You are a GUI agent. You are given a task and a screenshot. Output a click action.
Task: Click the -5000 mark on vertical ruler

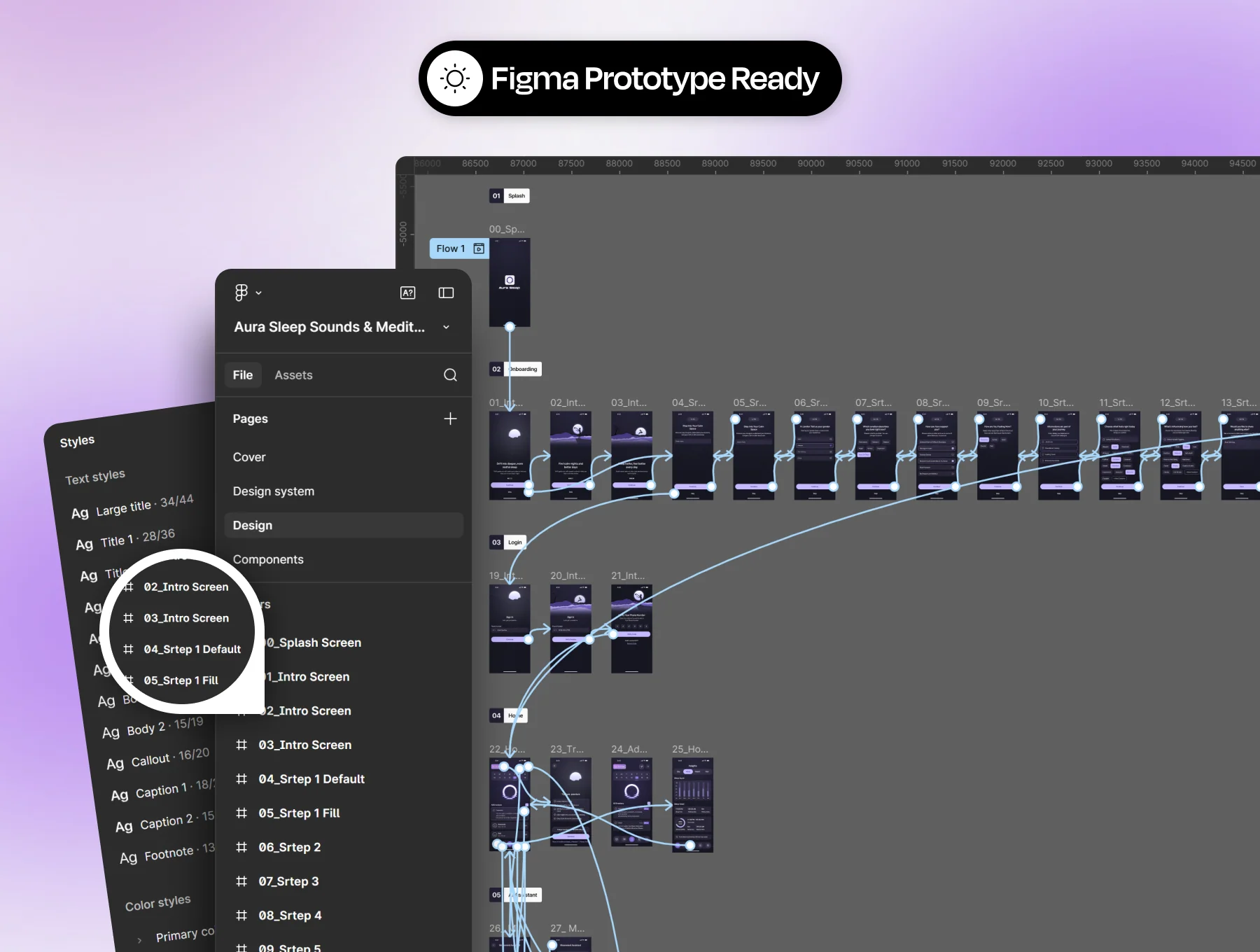click(x=403, y=232)
